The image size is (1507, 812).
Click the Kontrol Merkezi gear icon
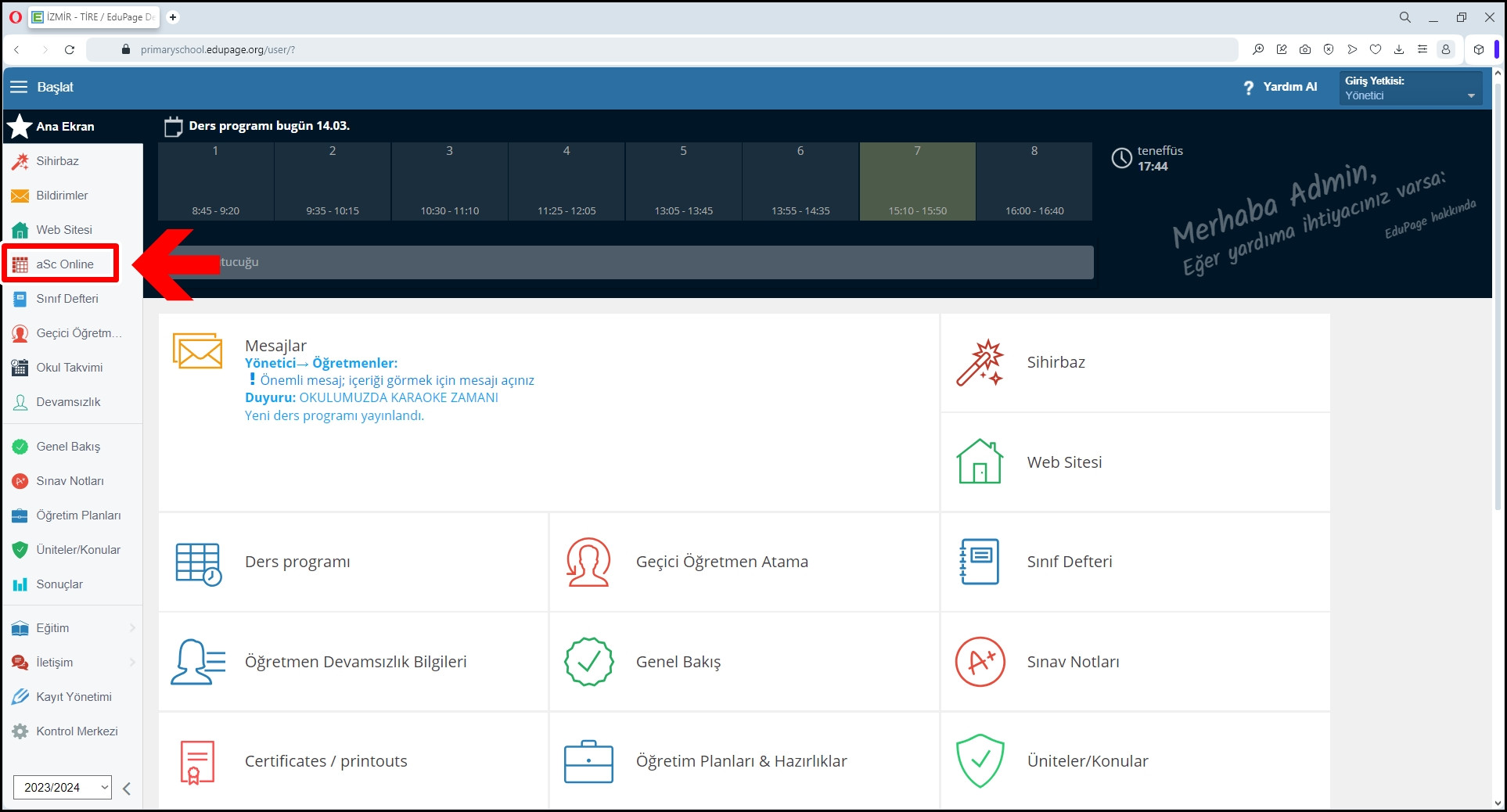(20, 731)
